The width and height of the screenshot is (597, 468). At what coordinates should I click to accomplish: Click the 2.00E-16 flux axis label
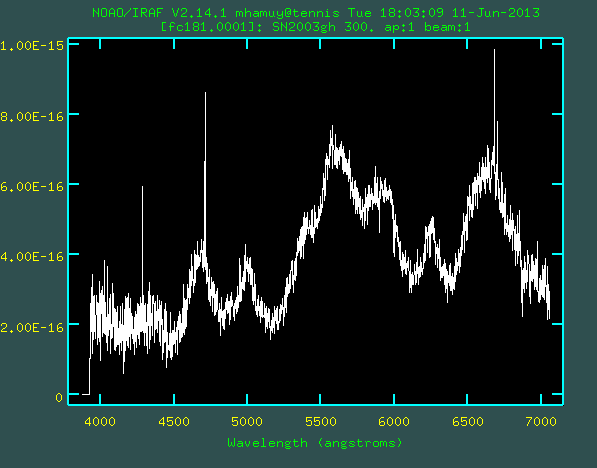[x=32, y=327]
